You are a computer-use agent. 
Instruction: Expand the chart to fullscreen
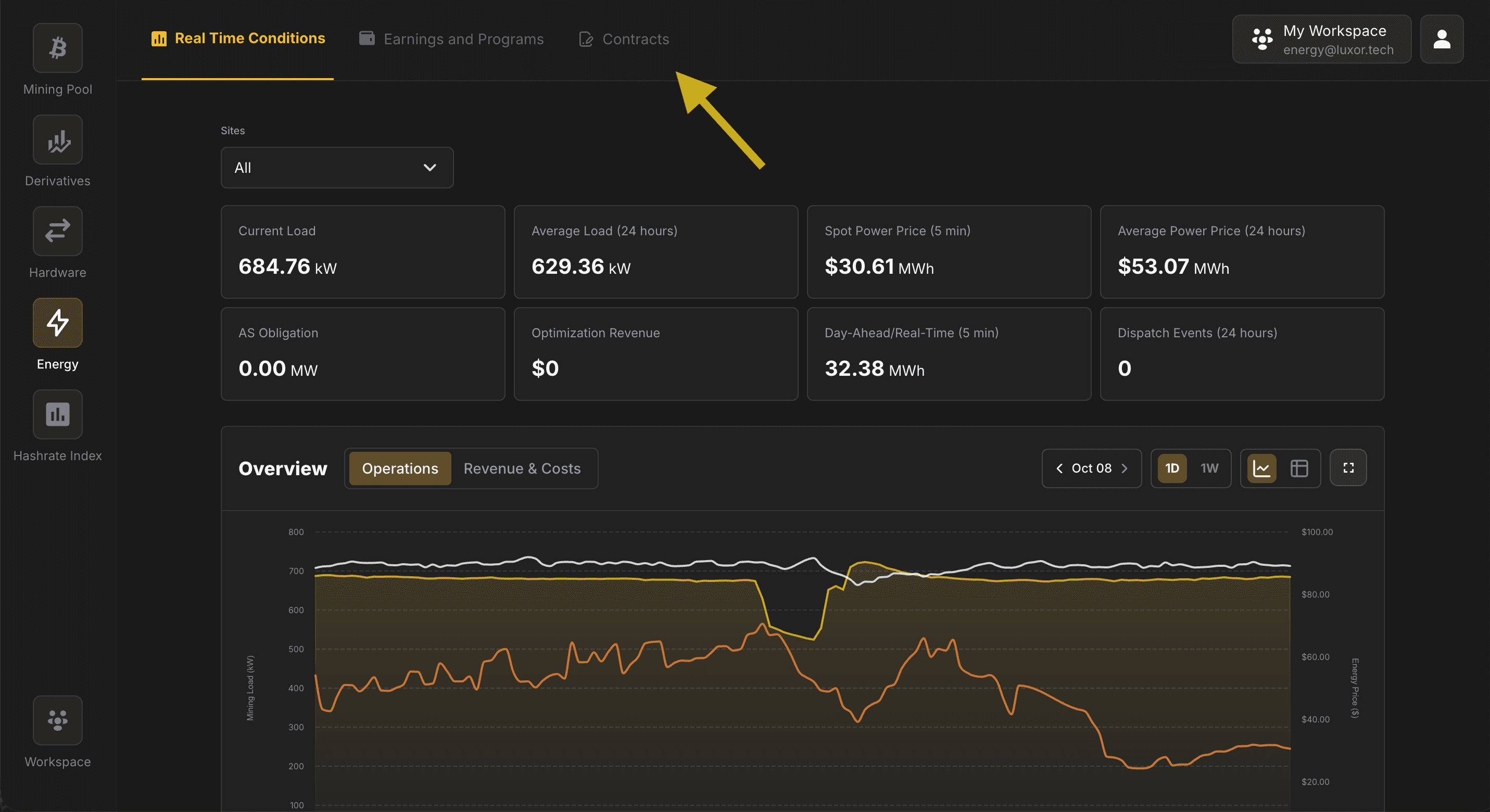1348,468
